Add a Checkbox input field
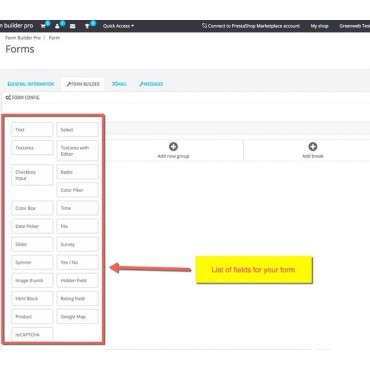Screen dimensions: 370x370 point(32,175)
